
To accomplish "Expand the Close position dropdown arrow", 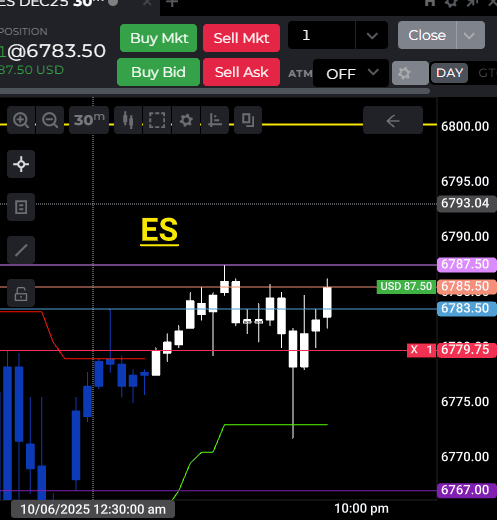I will point(469,35).
